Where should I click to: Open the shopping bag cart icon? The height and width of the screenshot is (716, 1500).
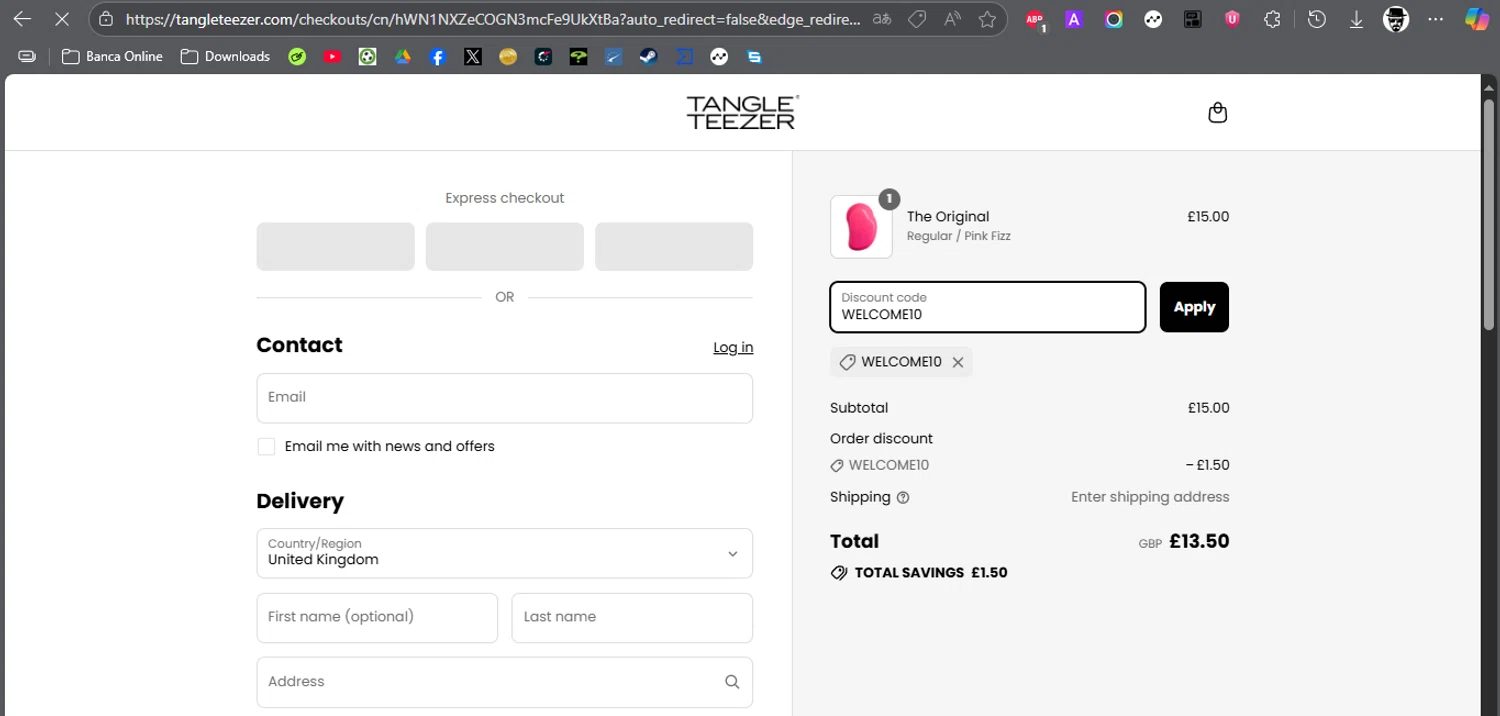[x=1217, y=112]
